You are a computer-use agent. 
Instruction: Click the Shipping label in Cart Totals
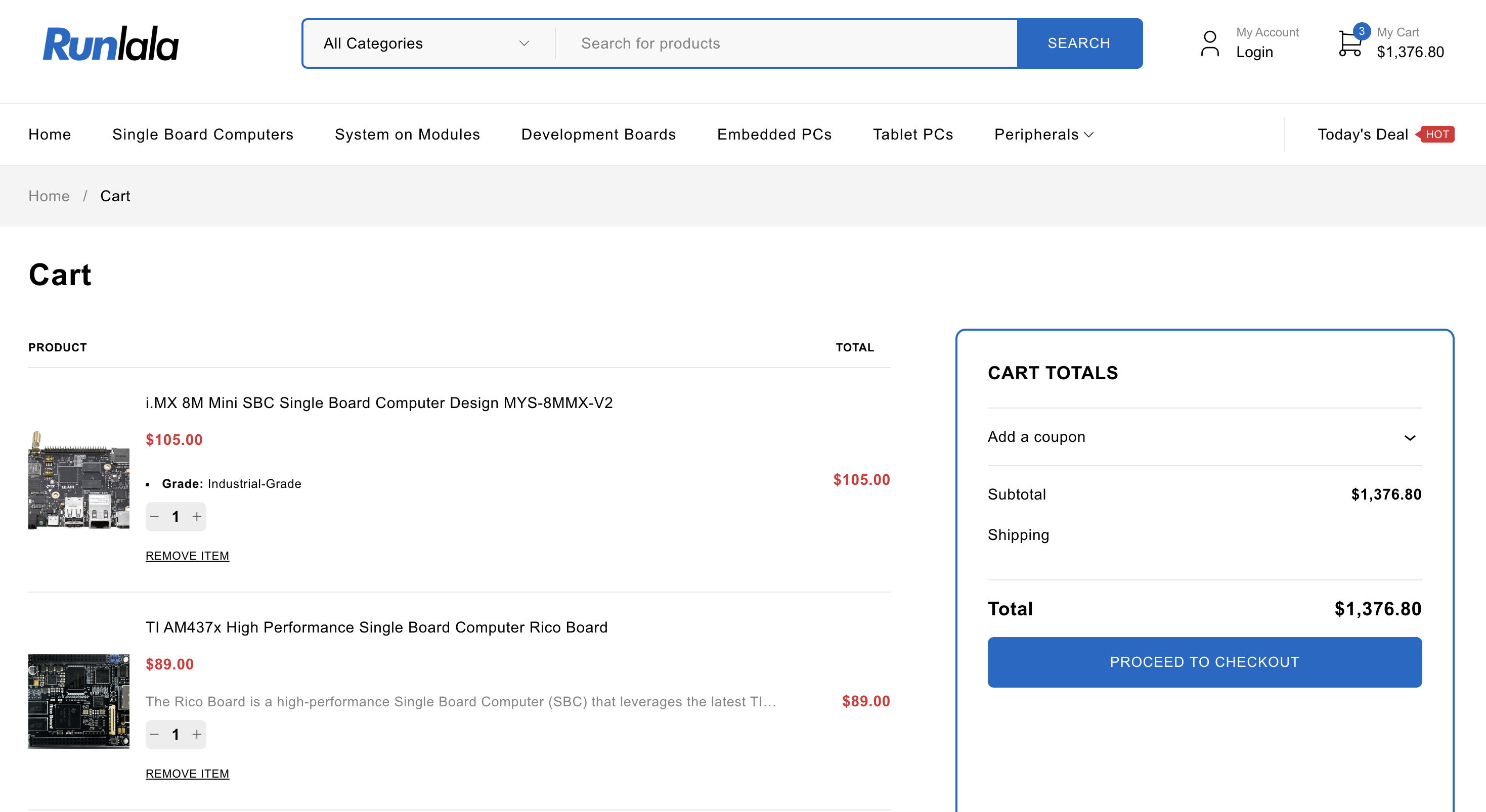(1018, 534)
